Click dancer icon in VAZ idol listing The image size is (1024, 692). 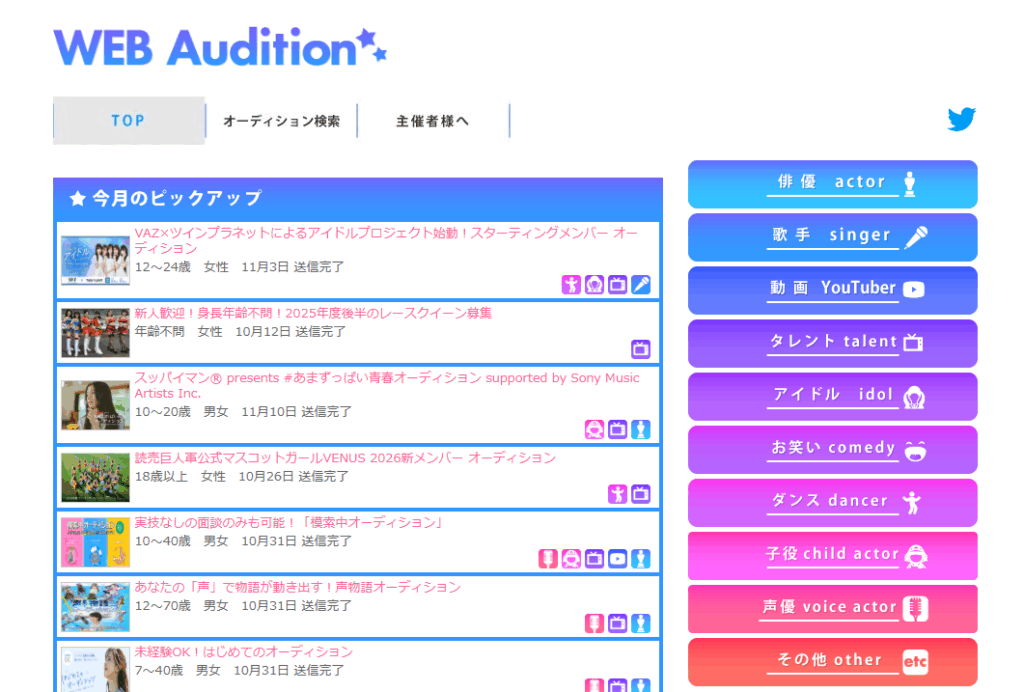[571, 285]
